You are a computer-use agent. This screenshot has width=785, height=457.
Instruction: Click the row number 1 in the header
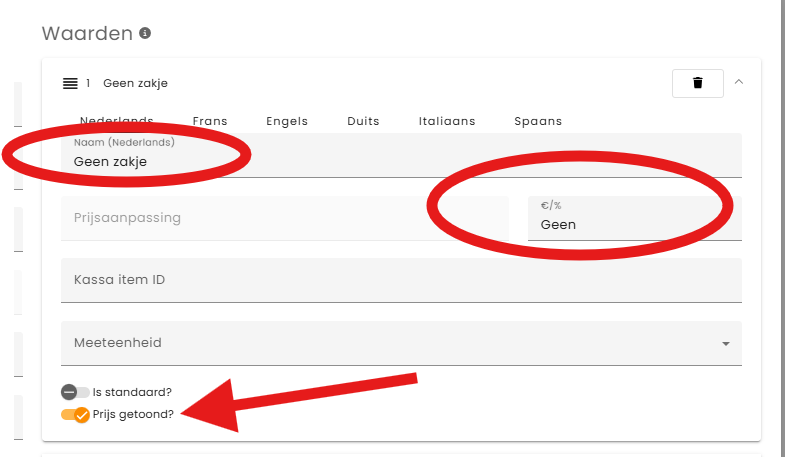88,83
